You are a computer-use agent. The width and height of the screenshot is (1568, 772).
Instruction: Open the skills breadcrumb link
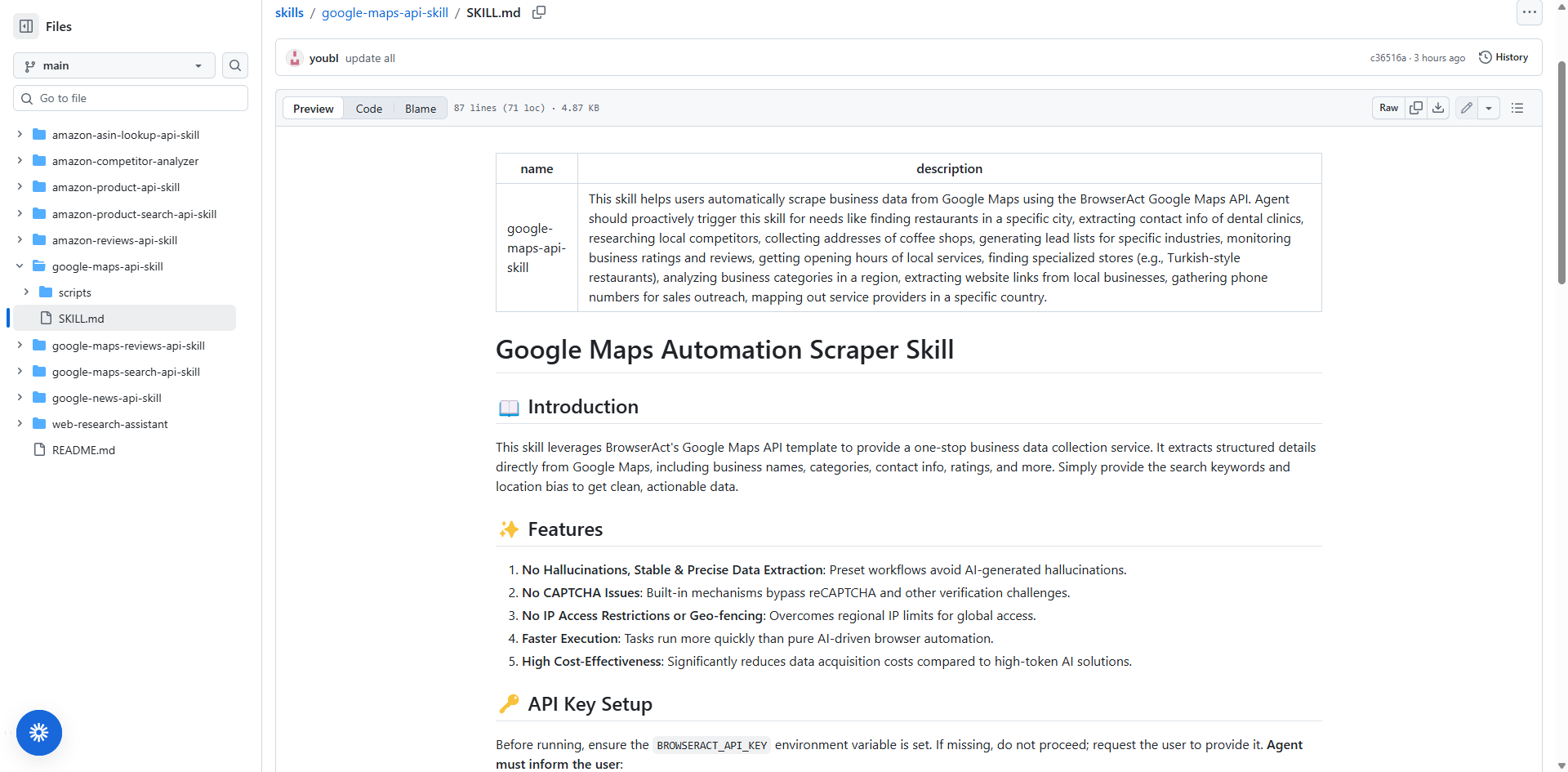(290, 12)
